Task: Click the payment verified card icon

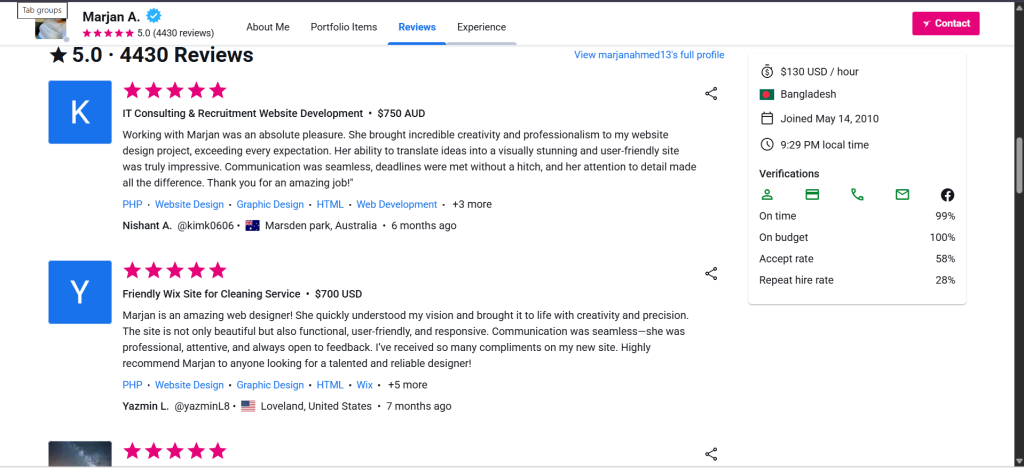Action: (812, 195)
